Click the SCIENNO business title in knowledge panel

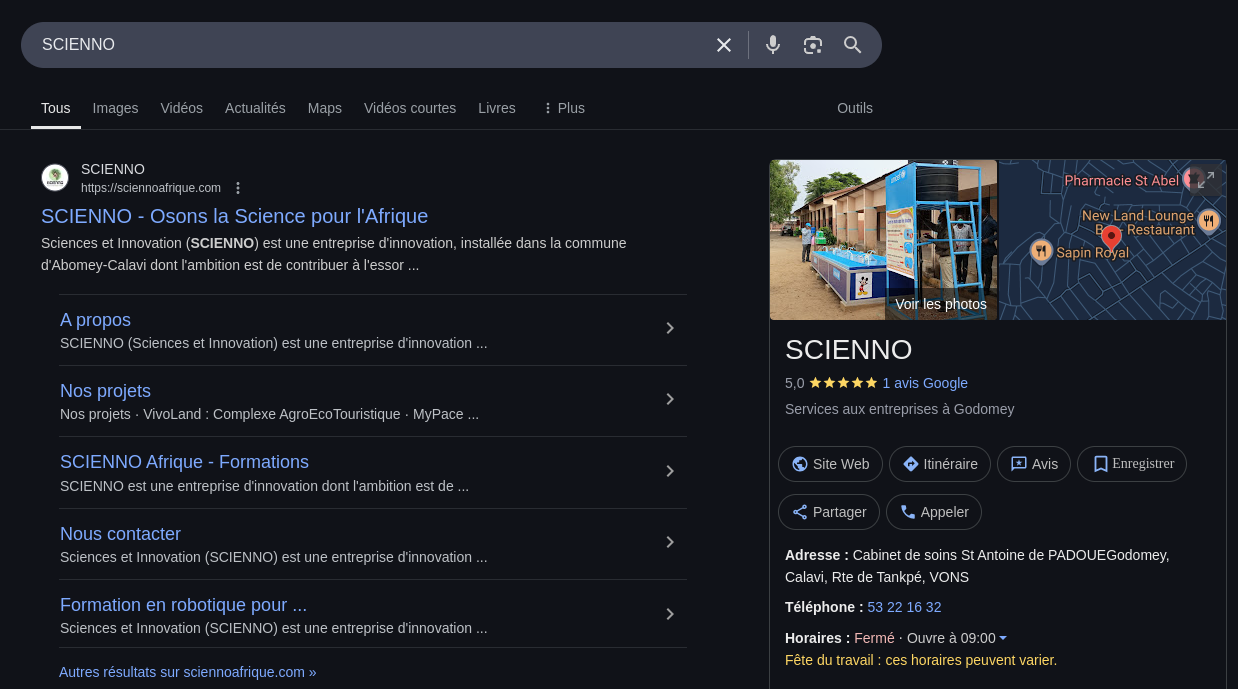tap(849, 349)
